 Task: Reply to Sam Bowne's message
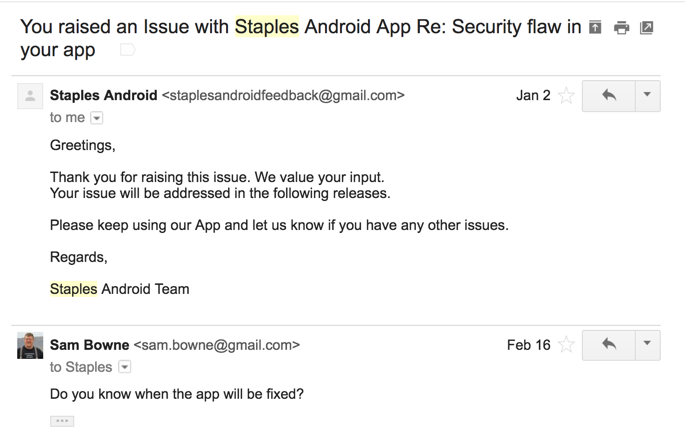pyautogui.click(x=608, y=345)
